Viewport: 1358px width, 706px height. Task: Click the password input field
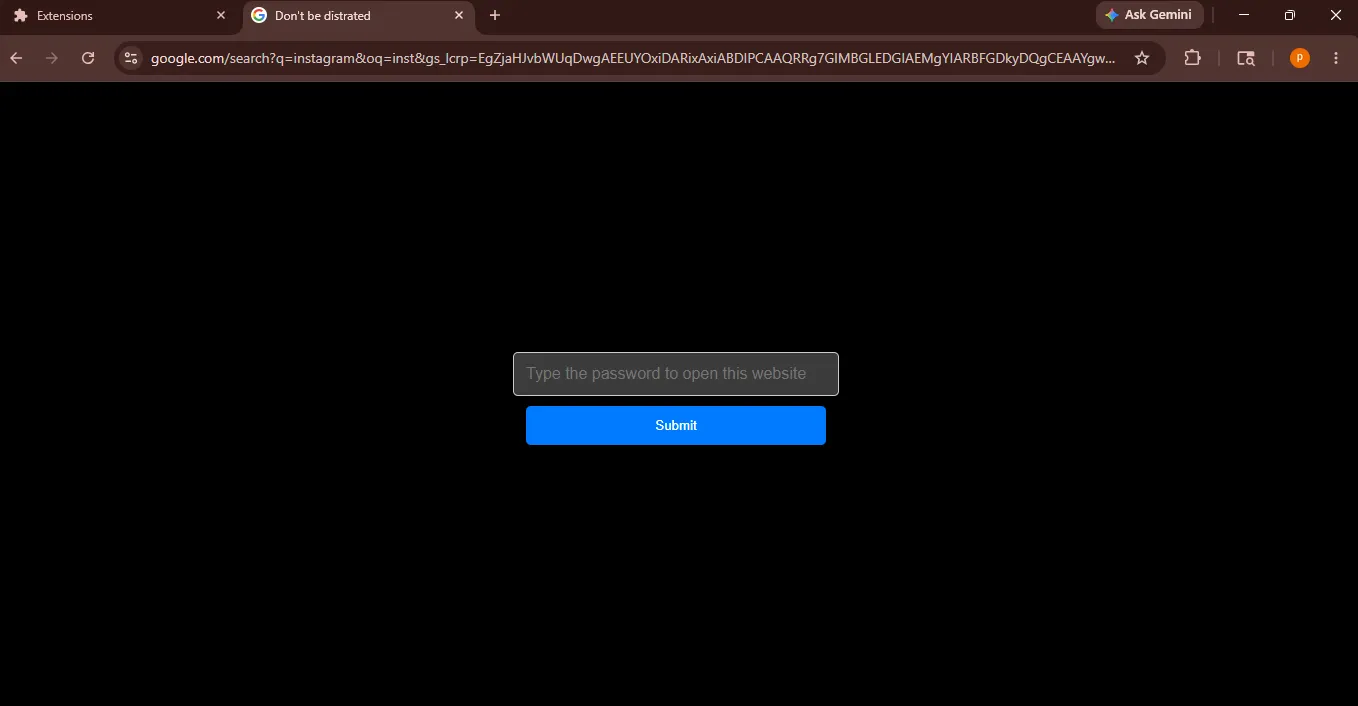676,374
